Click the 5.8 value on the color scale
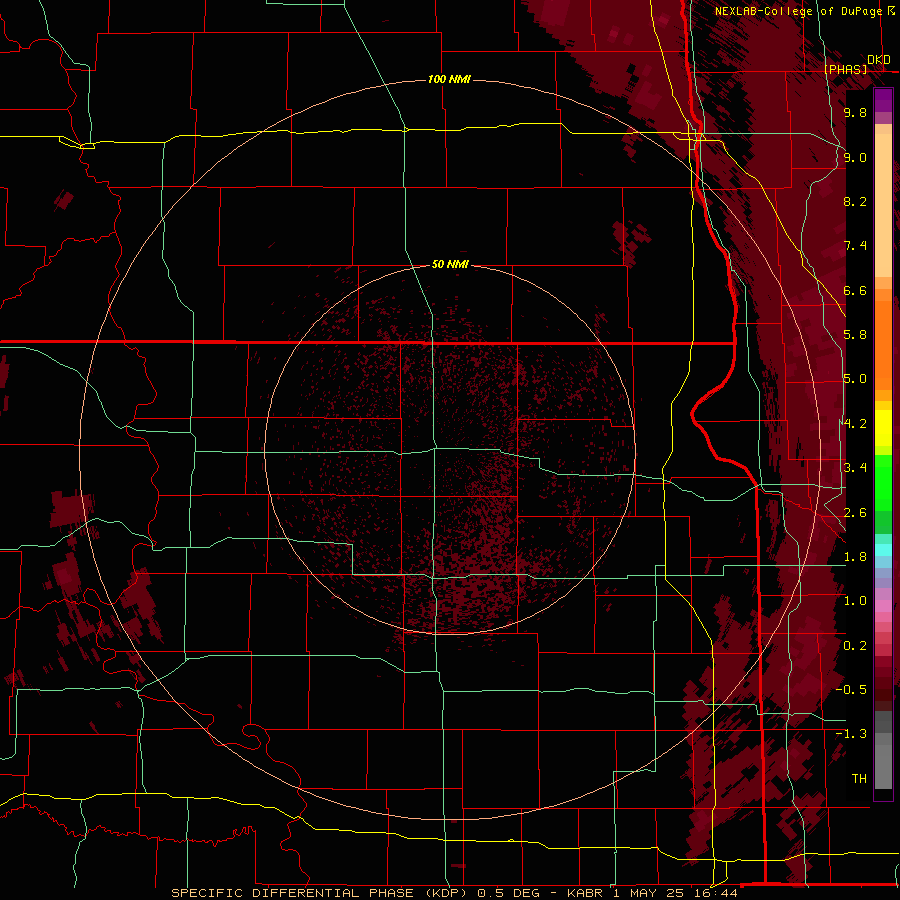This screenshot has width=900, height=900. 855,335
